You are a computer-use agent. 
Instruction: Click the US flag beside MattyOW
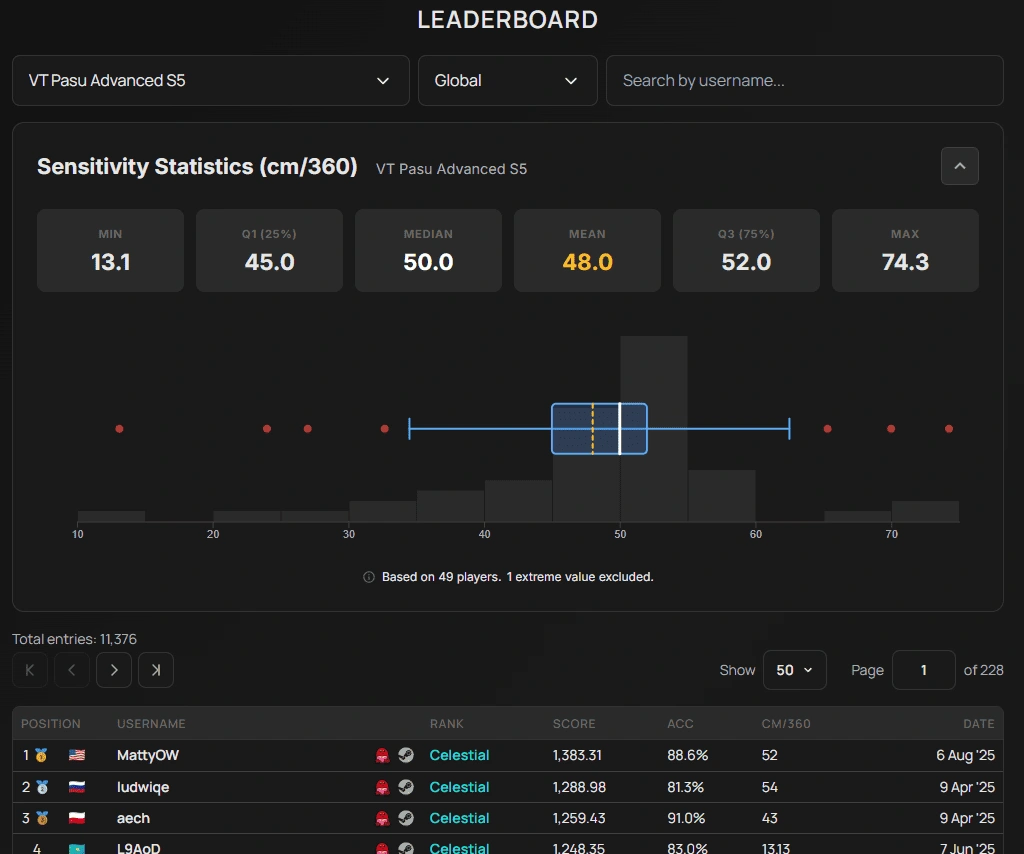(74, 755)
